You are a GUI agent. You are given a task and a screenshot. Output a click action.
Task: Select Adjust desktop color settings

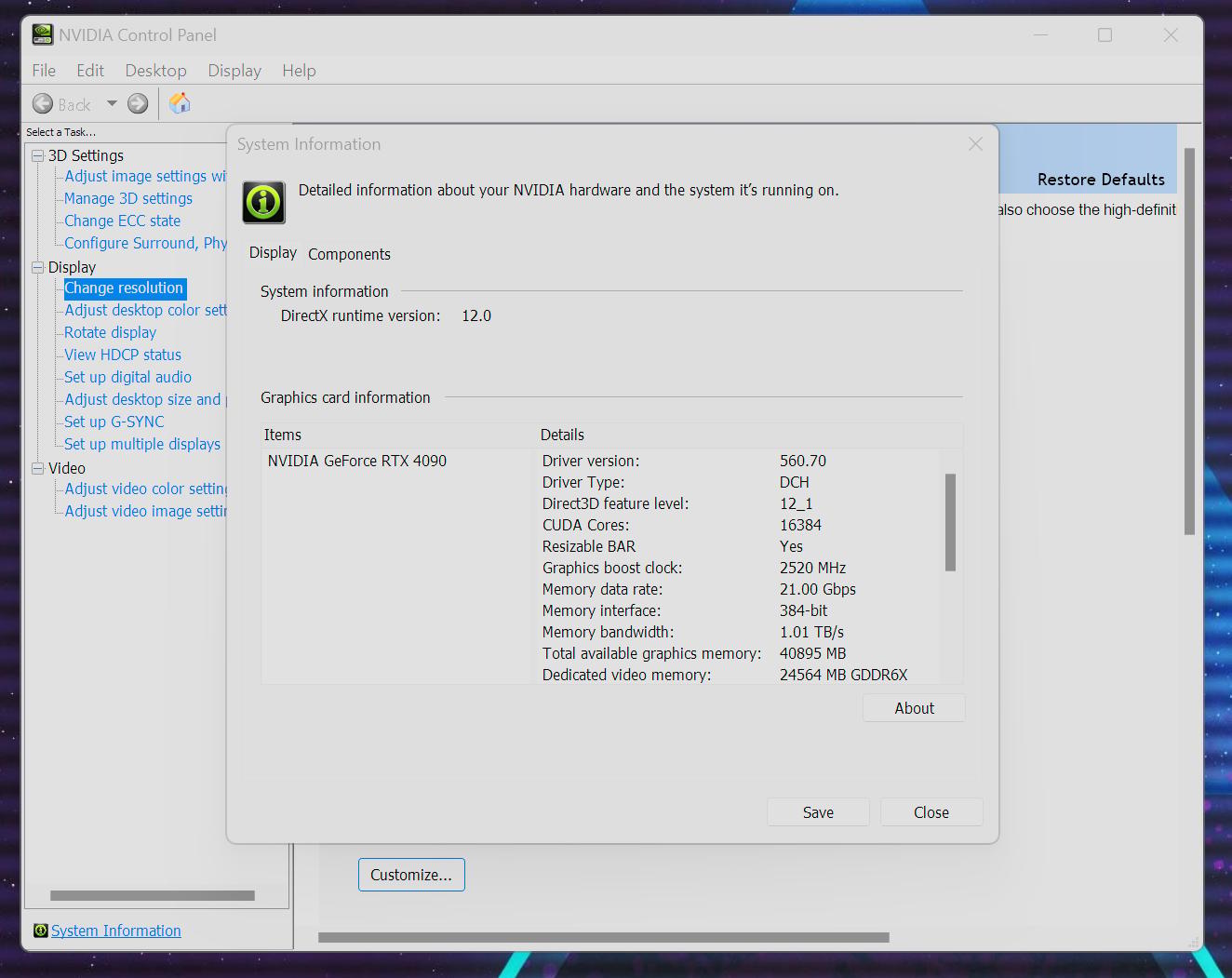[x=145, y=310]
